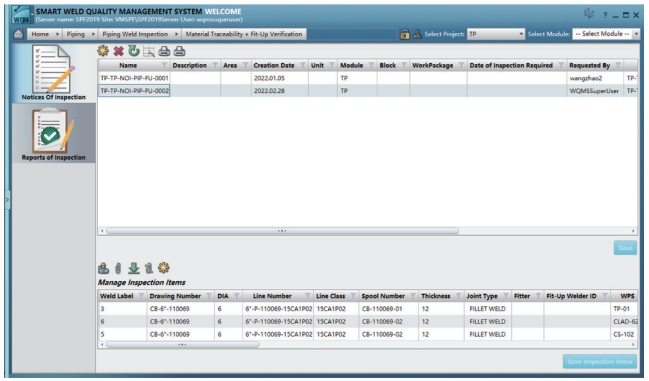Click the stamp icon beside the padlock
Image resolution: width=649 pixels, height=381 pixels.
click(417, 34)
